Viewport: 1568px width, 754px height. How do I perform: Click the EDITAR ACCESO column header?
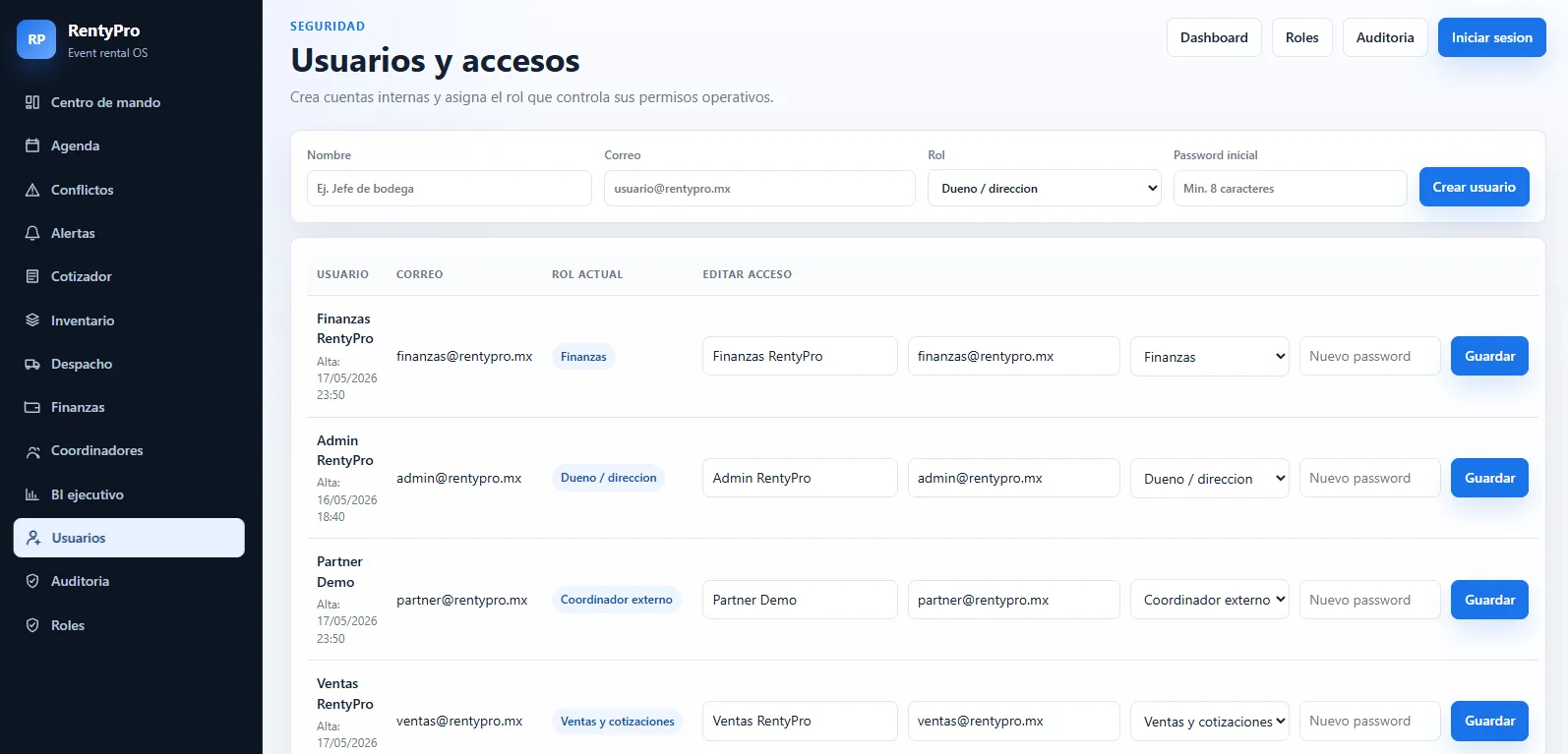747,274
